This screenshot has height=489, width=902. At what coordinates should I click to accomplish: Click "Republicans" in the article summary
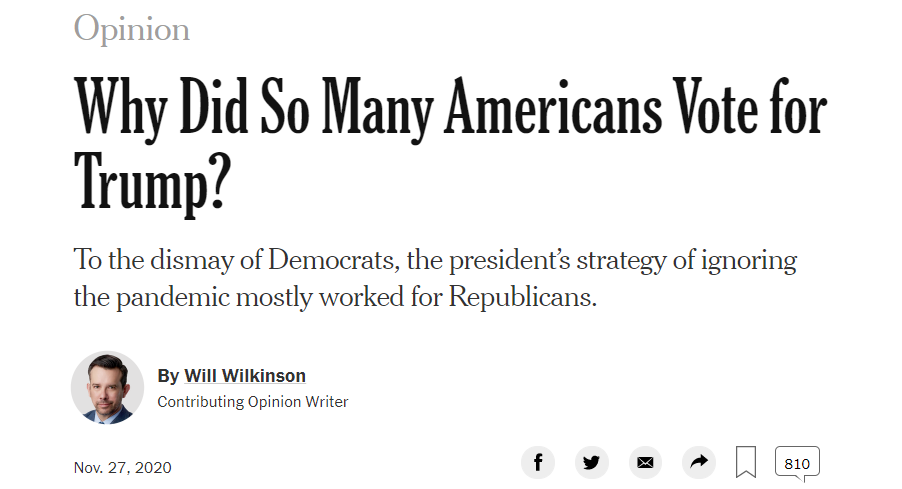tap(522, 297)
